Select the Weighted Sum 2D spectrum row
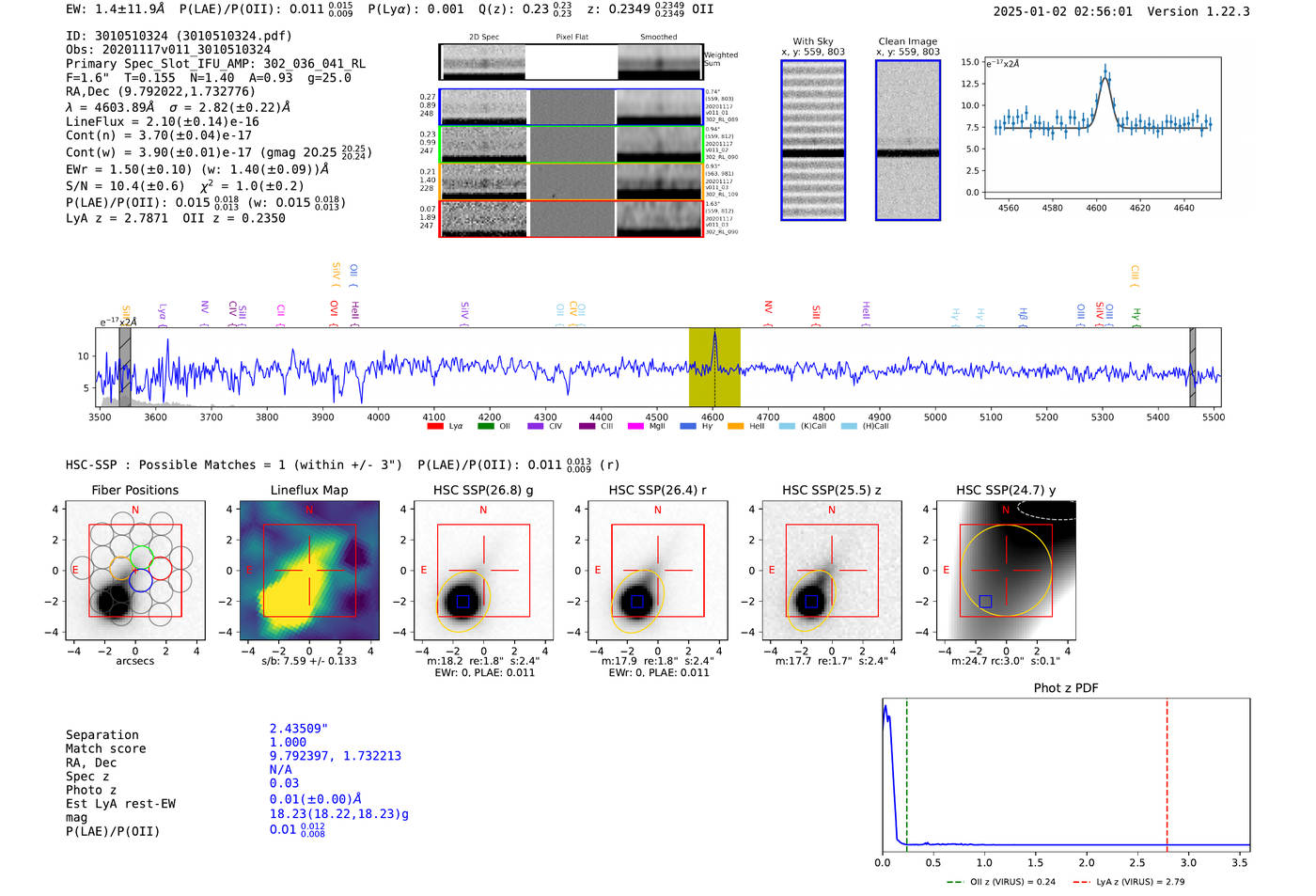 tap(571, 62)
